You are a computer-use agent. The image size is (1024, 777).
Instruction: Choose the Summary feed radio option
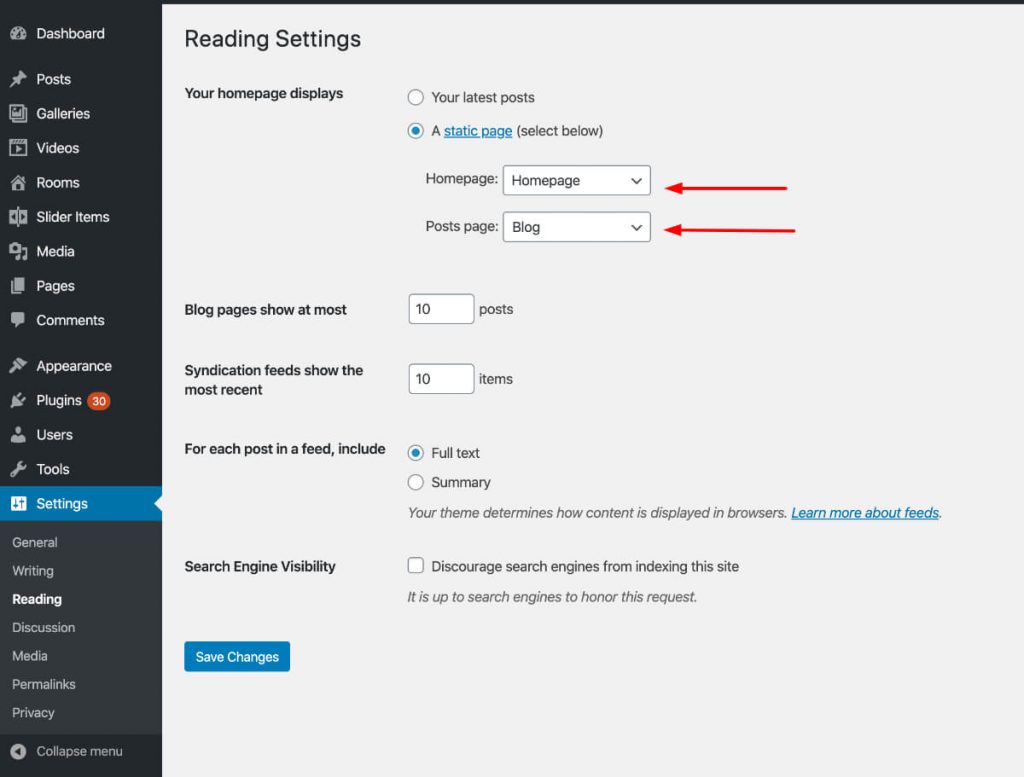click(416, 482)
